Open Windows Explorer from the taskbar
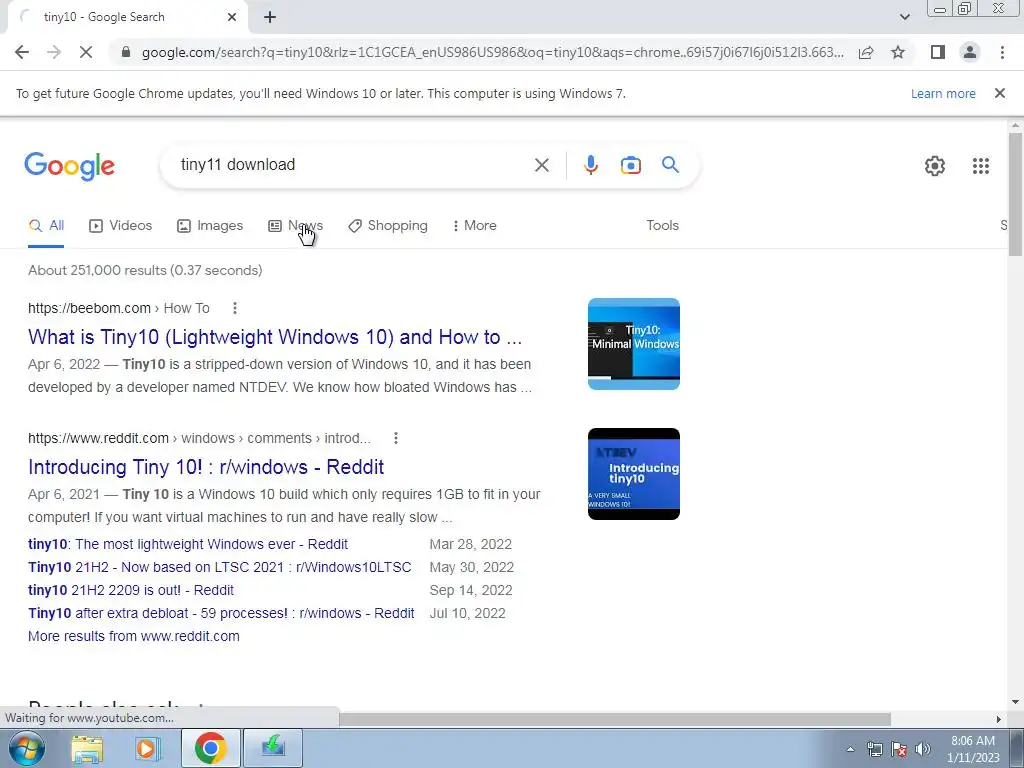The width and height of the screenshot is (1024, 768). [x=87, y=748]
